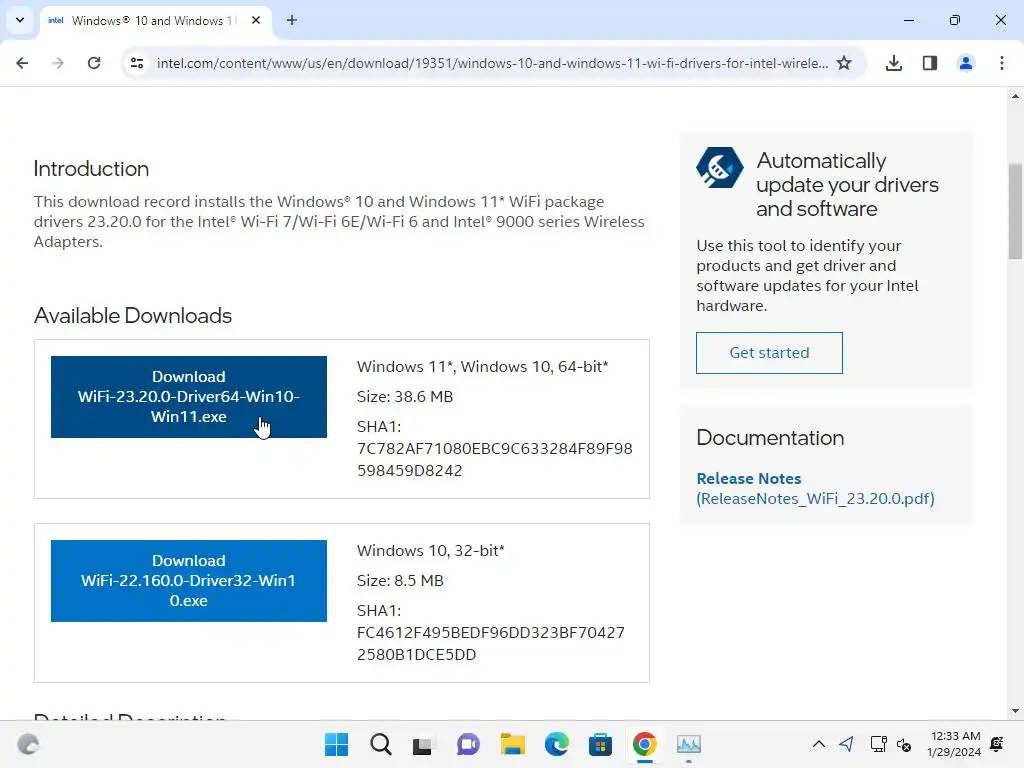Open File Explorer from taskbar
This screenshot has width=1024, height=768.
coord(513,744)
